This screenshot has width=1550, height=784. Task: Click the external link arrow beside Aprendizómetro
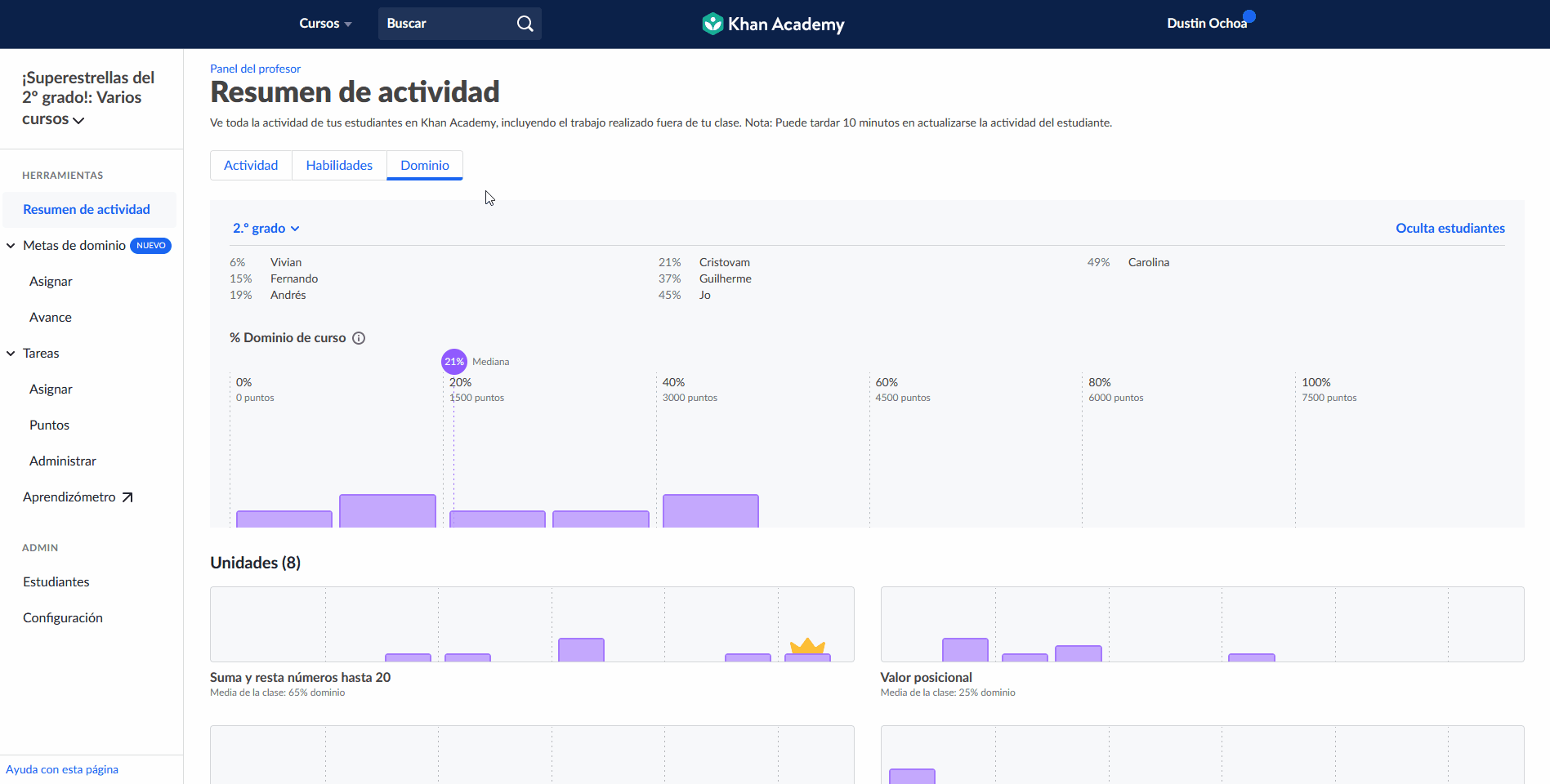point(127,497)
